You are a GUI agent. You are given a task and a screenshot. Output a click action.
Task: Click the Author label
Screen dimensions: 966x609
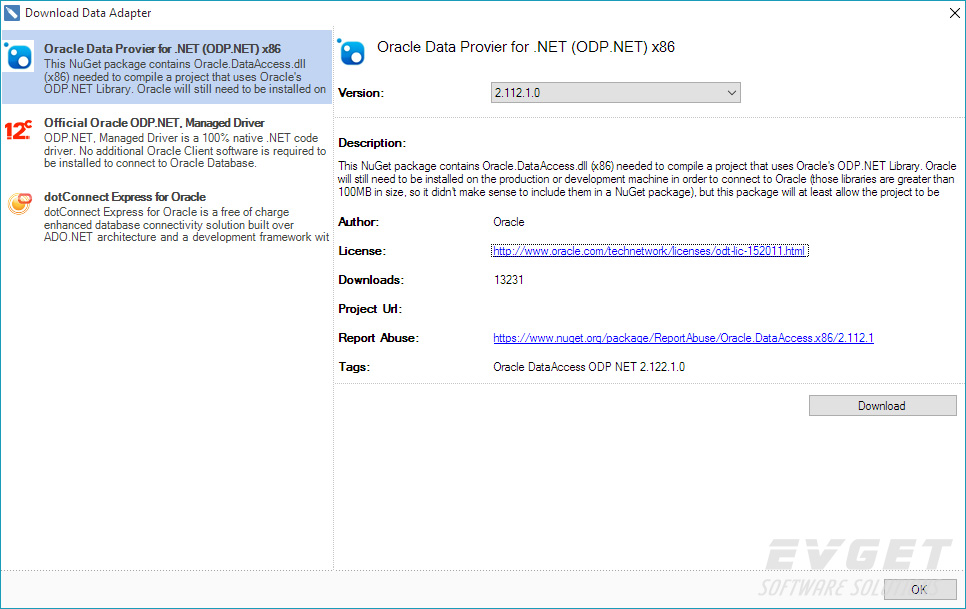point(359,222)
